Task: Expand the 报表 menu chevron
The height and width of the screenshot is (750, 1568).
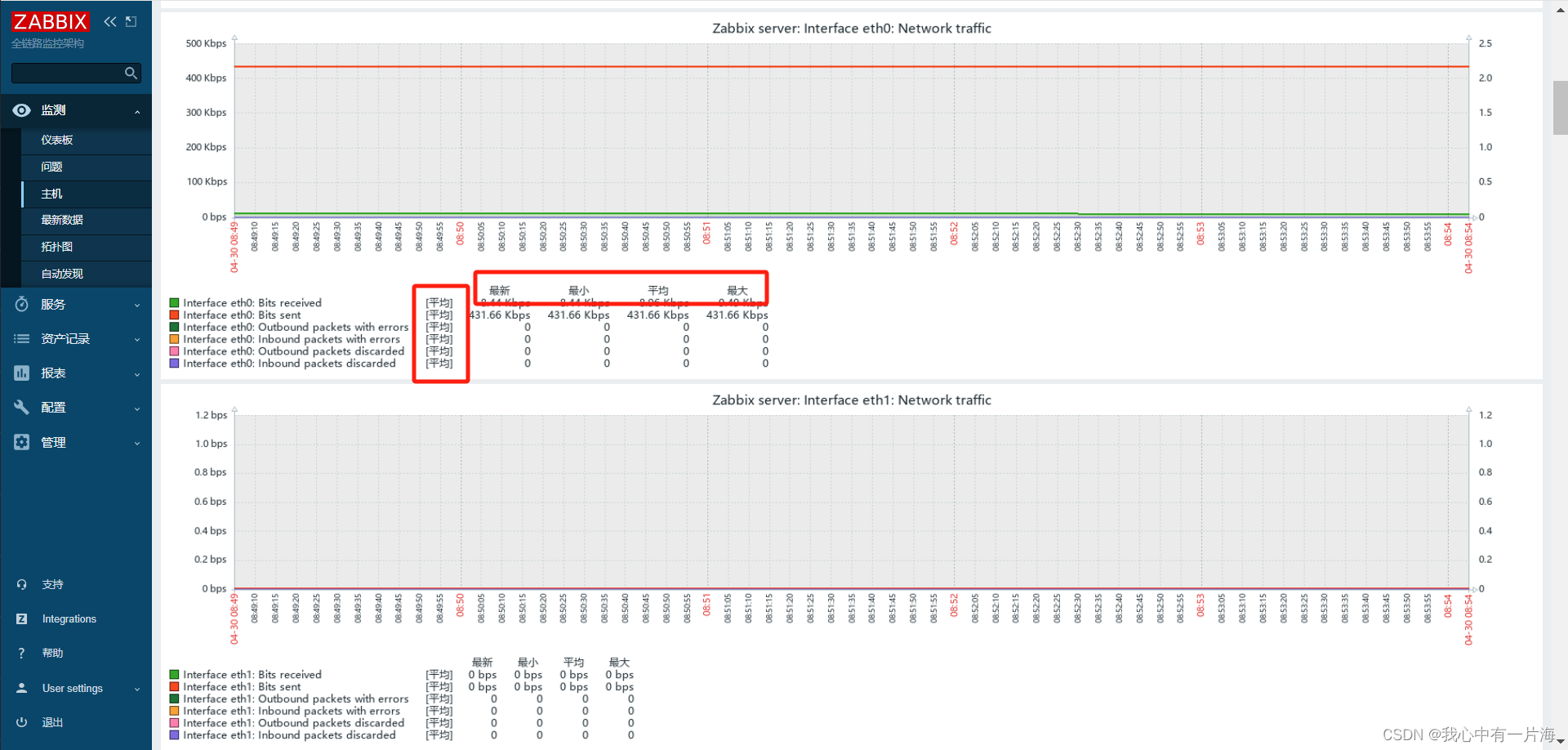Action: pos(137,374)
